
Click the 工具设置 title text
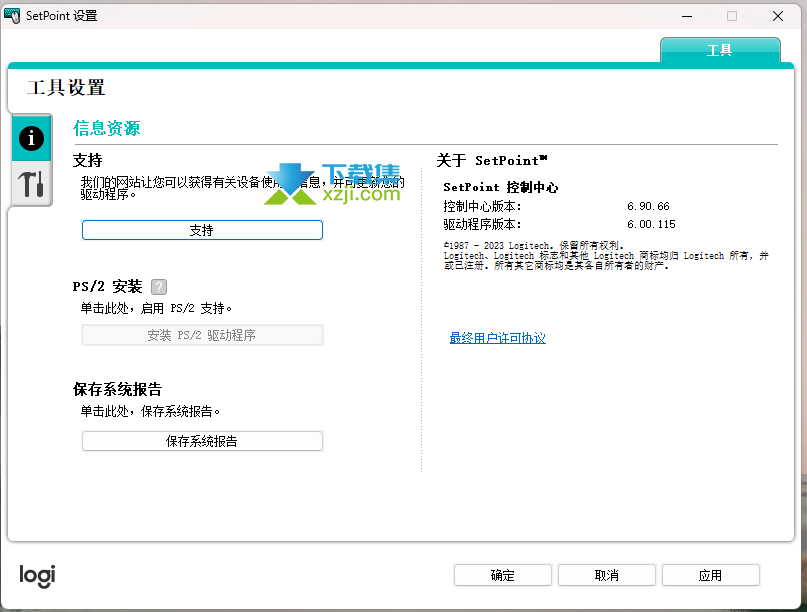pos(66,88)
